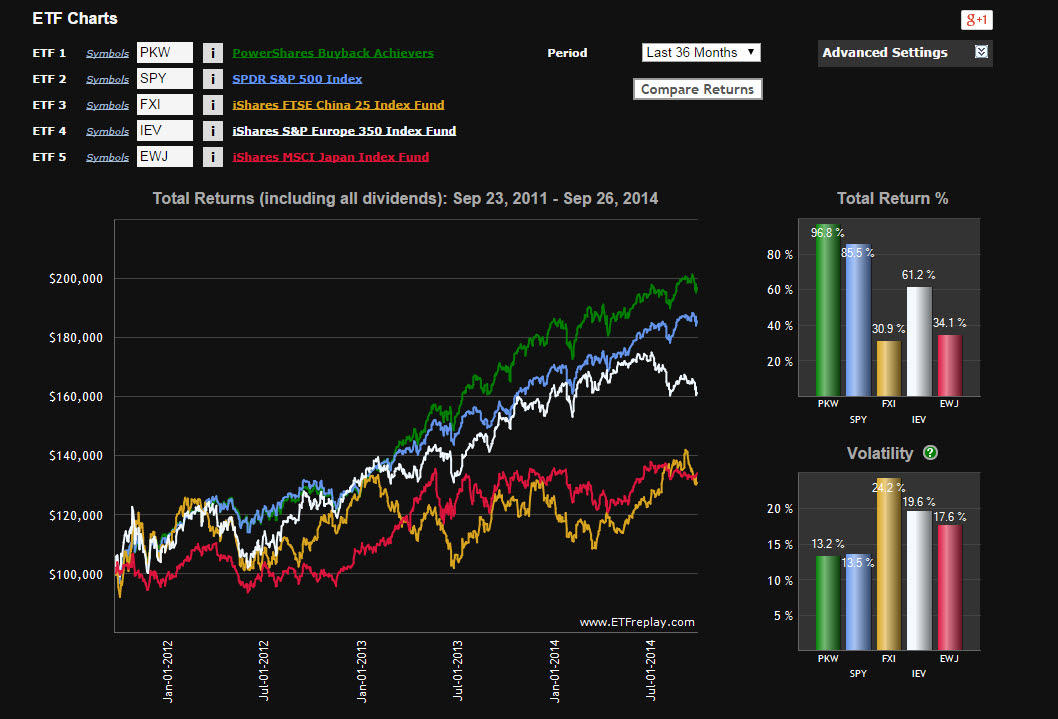Click the info icon for EWJ
The height and width of the screenshot is (719, 1058).
point(212,157)
